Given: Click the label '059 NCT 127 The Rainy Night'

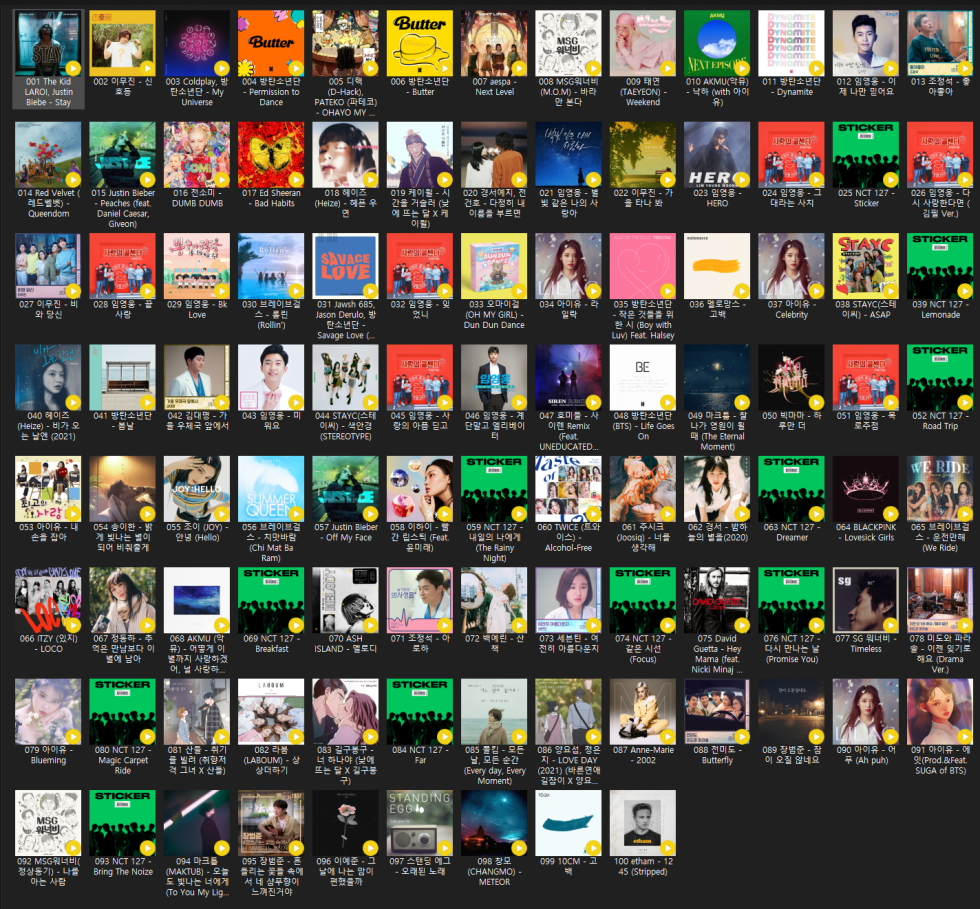Looking at the screenshot, I should (x=494, y=543).
